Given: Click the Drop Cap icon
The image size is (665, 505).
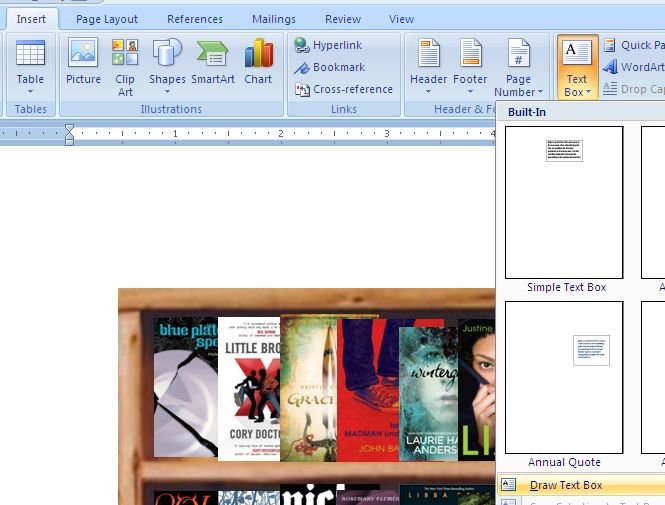Looking at the screenshot, I should (610, 89).
